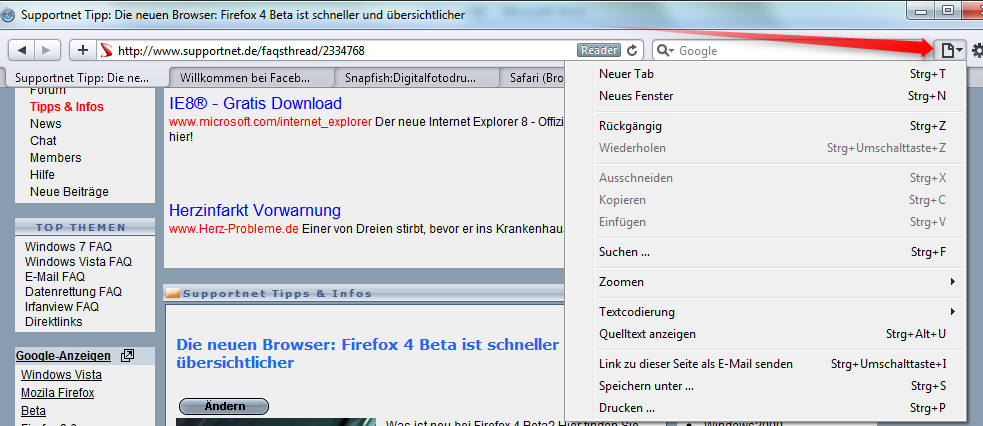983x426 pixels.
Task: Open the Members sidebar link
Action: [56, 158]
